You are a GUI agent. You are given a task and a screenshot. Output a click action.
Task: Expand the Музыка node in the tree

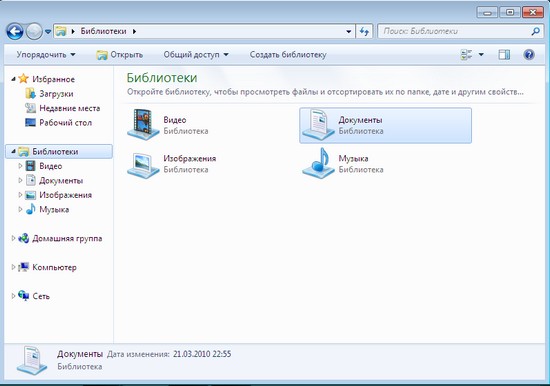pos(20,209)
